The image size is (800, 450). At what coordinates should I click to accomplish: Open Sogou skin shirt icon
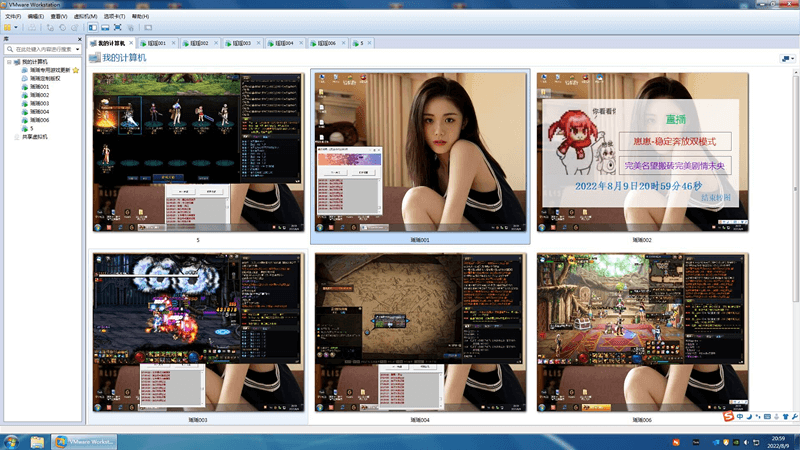(x=786, y=417)
